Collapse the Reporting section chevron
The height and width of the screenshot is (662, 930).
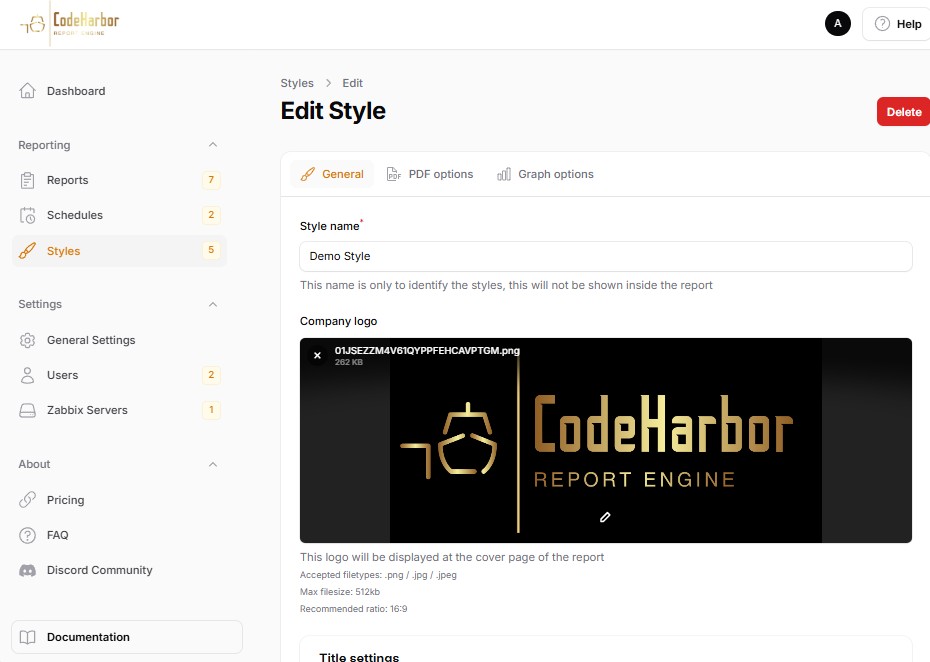click(213, 145)
